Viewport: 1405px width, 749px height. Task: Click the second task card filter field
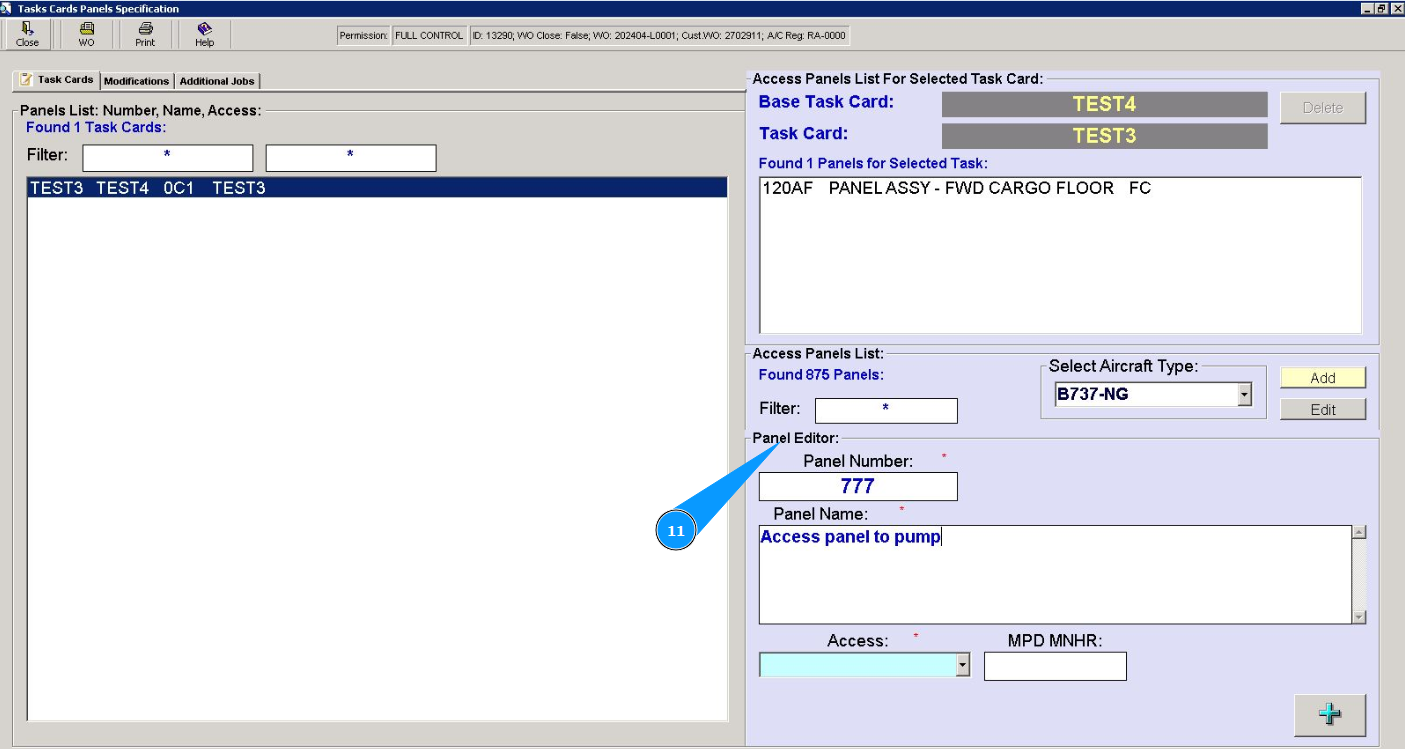pyautogui.click(x=351, y=157)
